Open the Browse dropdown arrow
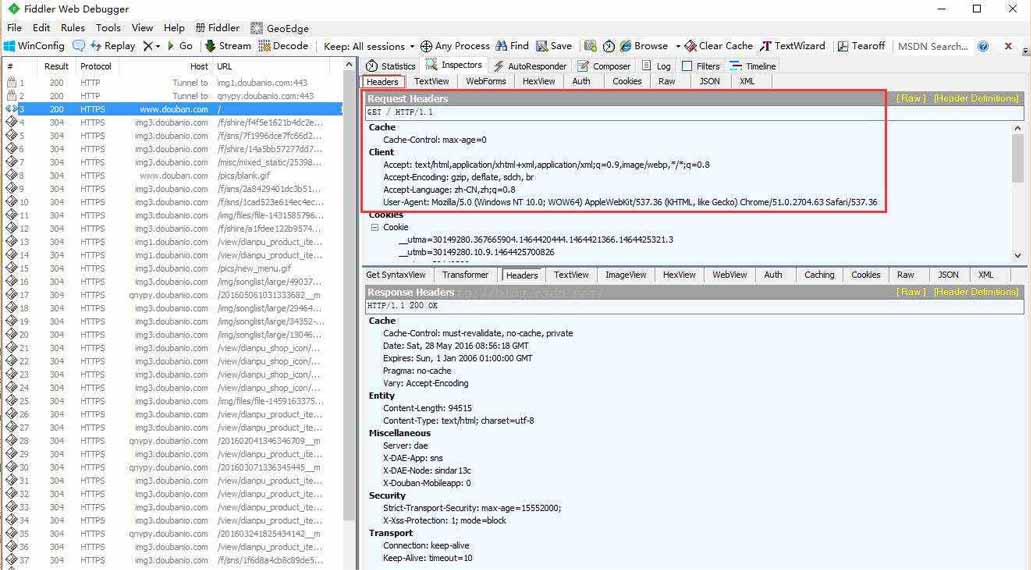The height and width of the screenshot is (570, 1031). point(678,46)
